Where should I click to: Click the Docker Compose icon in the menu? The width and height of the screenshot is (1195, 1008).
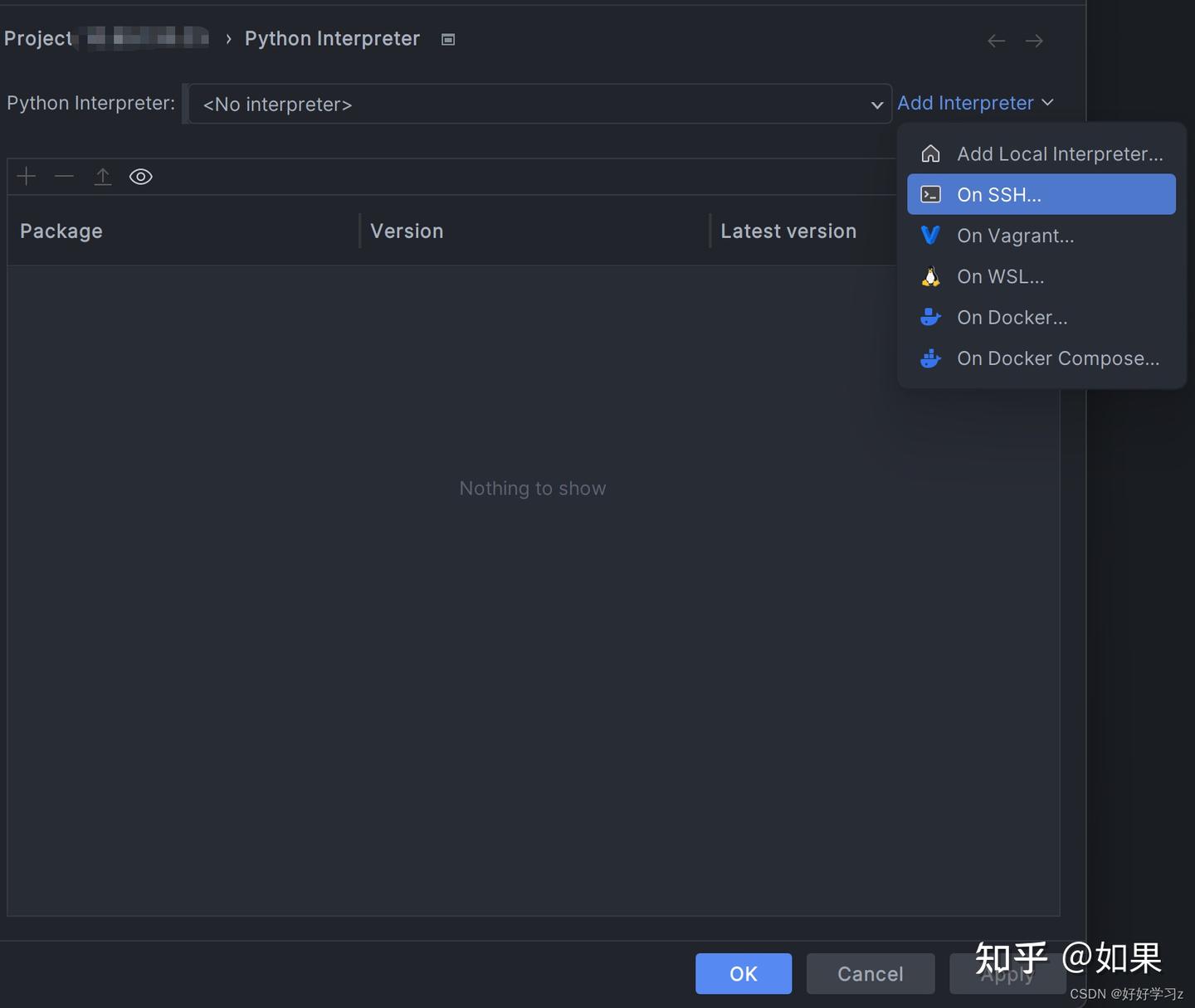pyautogui.click(x=930, y=358)
